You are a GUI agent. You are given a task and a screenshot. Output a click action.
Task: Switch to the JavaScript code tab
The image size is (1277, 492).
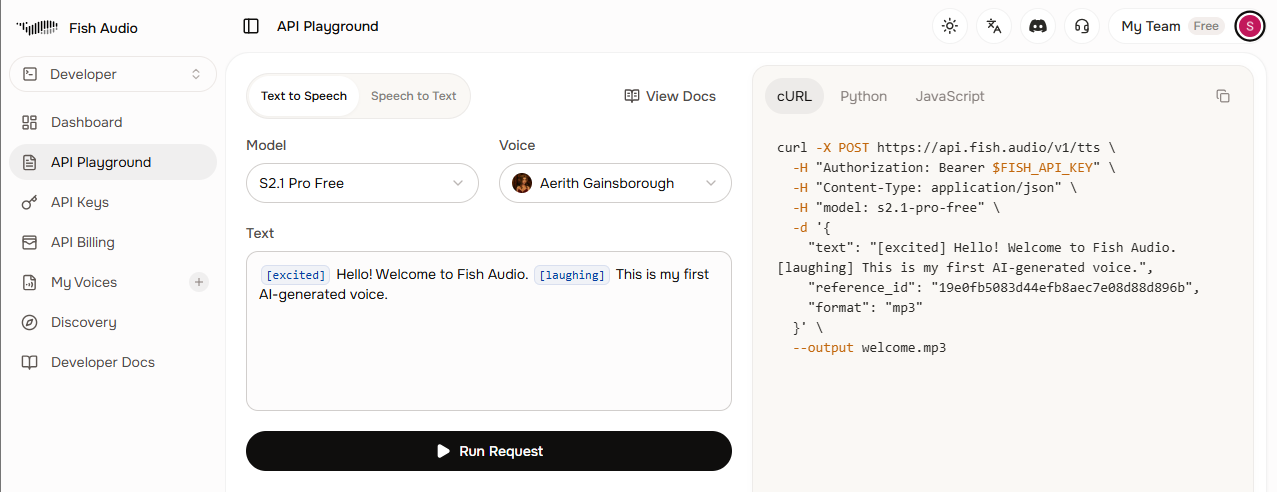point(950,96)
